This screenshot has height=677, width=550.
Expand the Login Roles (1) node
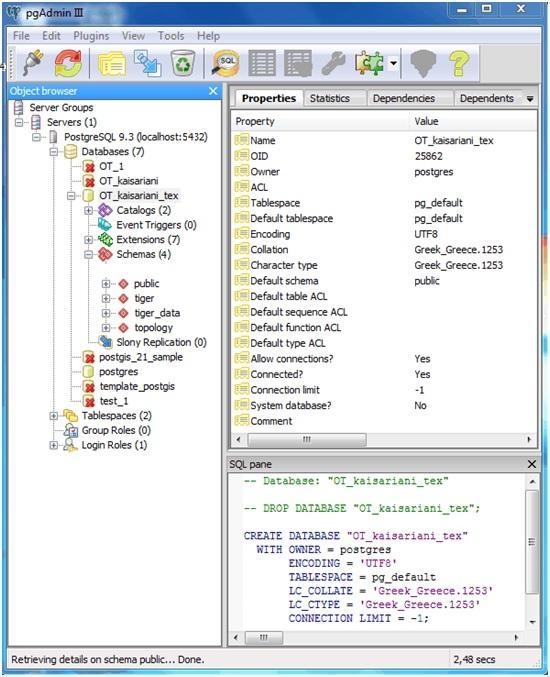click(54, 445)
